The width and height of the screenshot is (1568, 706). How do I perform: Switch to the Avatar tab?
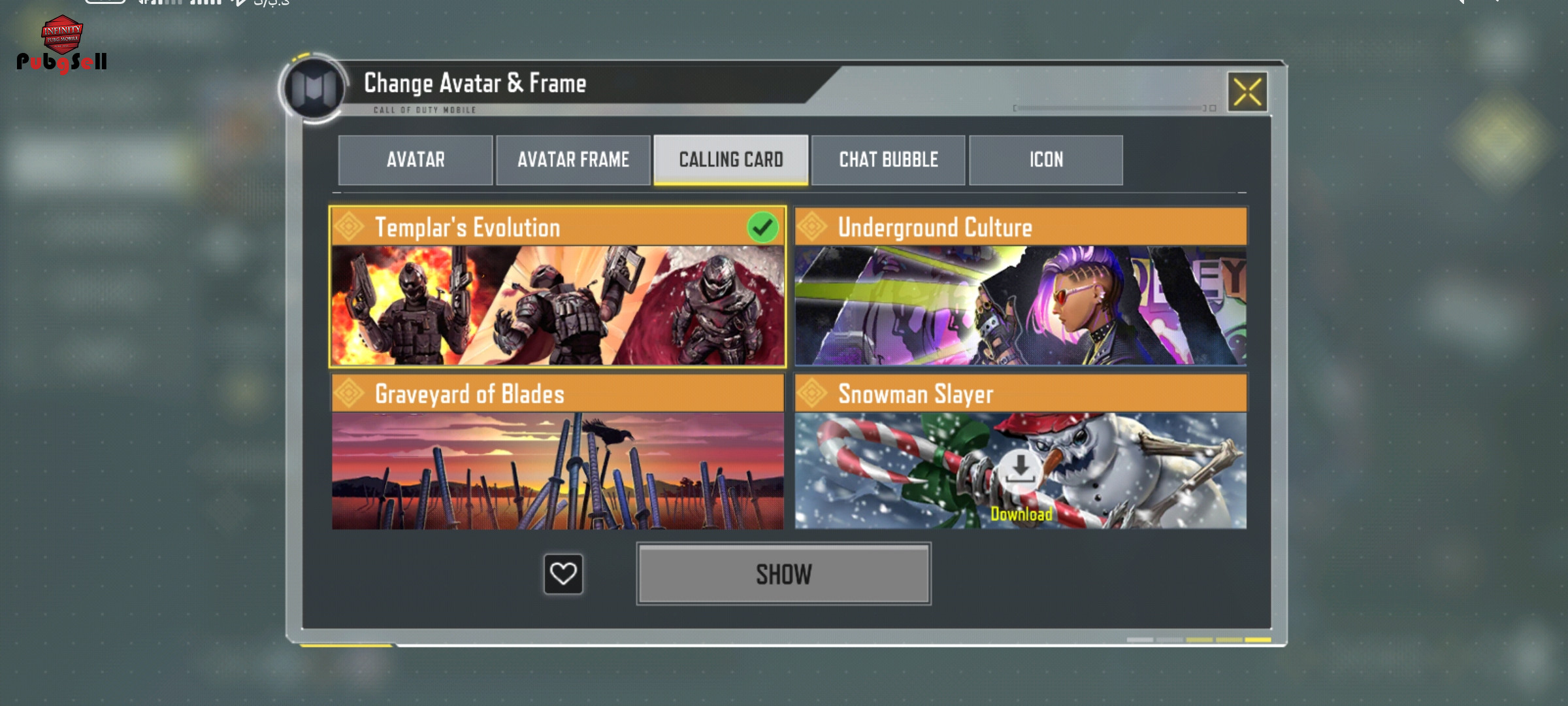[416, 160]
